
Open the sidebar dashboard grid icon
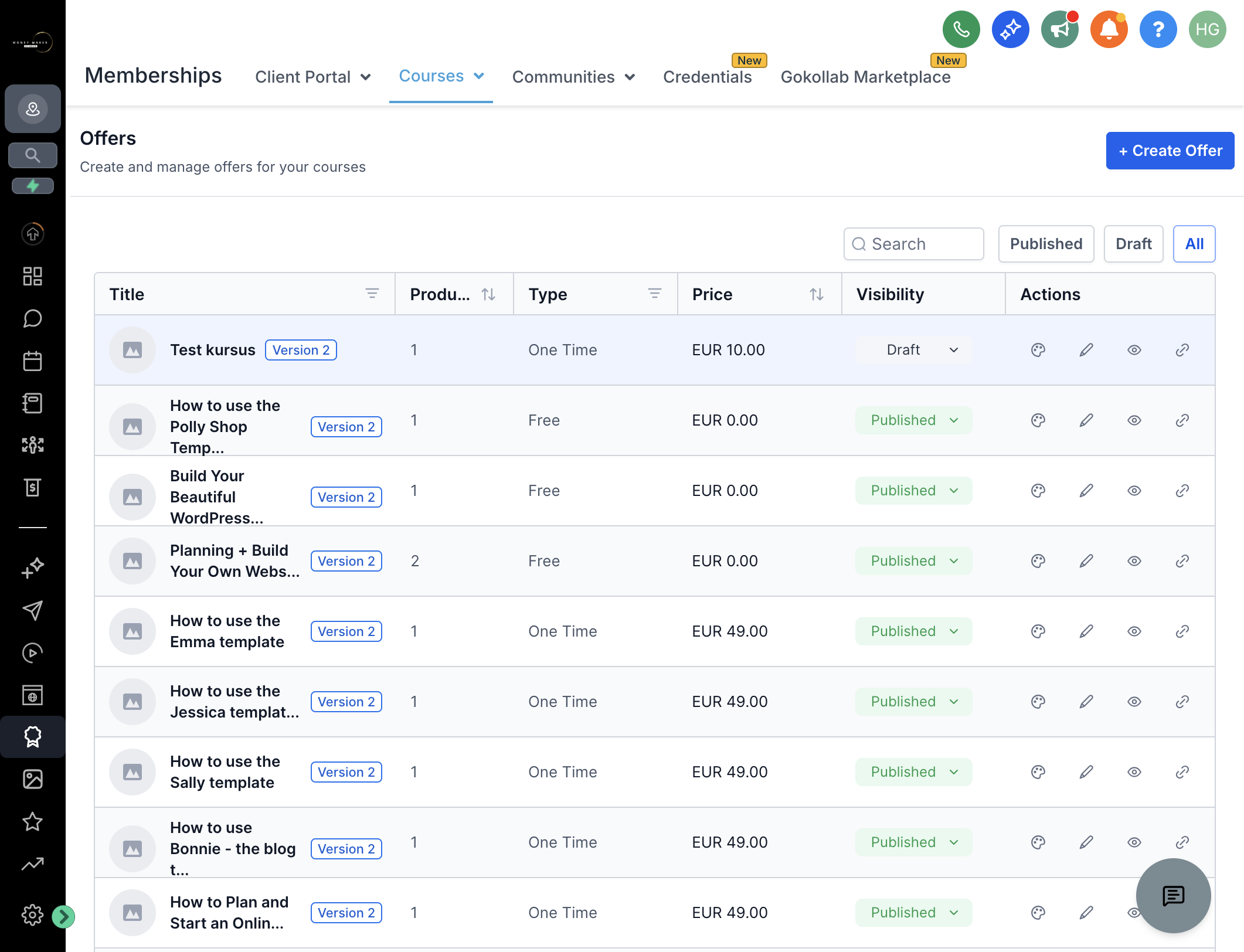point(33,276)
